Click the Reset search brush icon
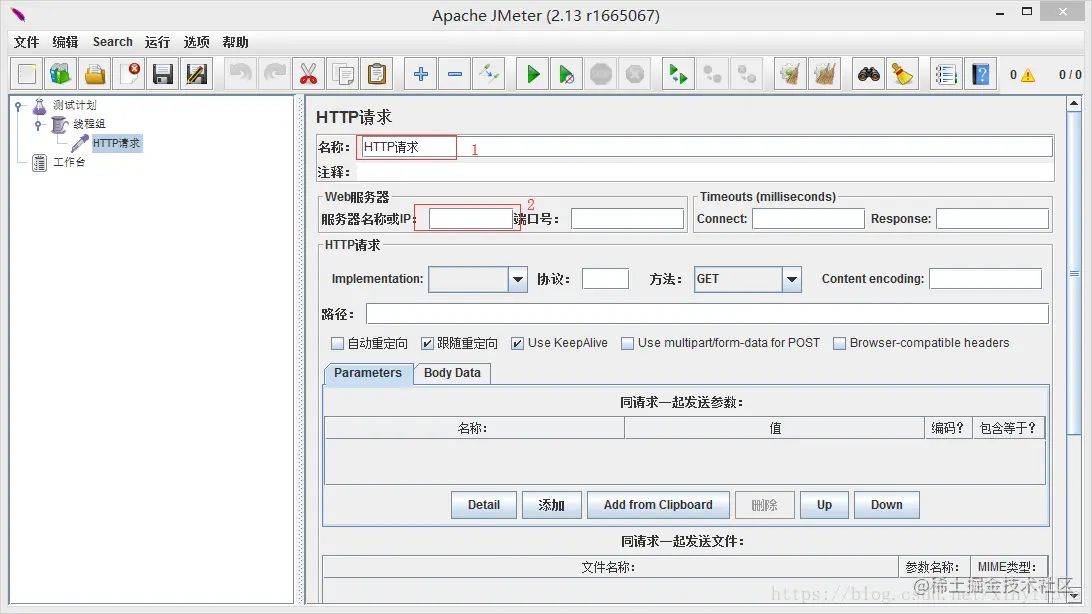 903,74
